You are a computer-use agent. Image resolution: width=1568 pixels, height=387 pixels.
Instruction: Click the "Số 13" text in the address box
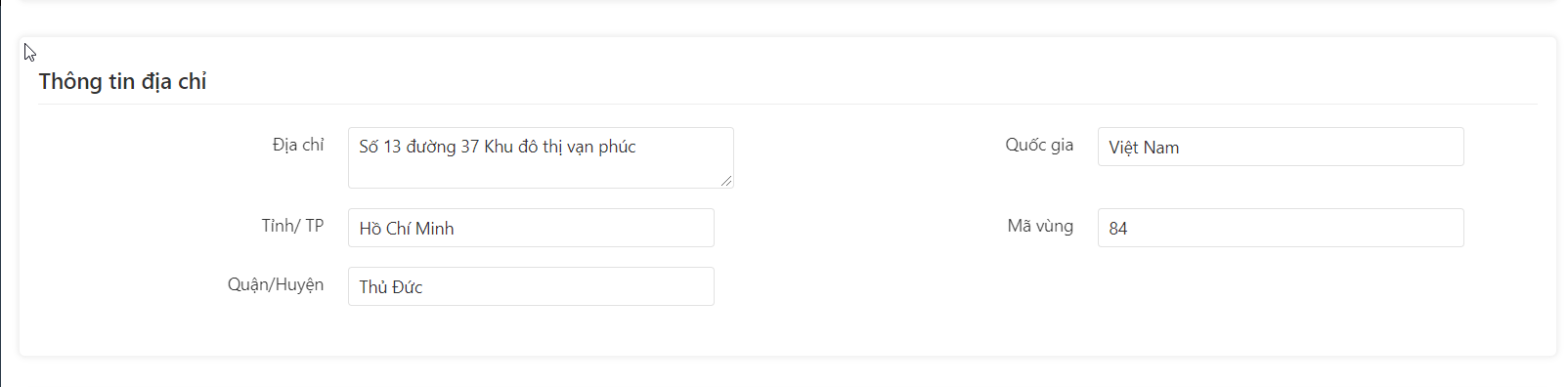point(380,147)
